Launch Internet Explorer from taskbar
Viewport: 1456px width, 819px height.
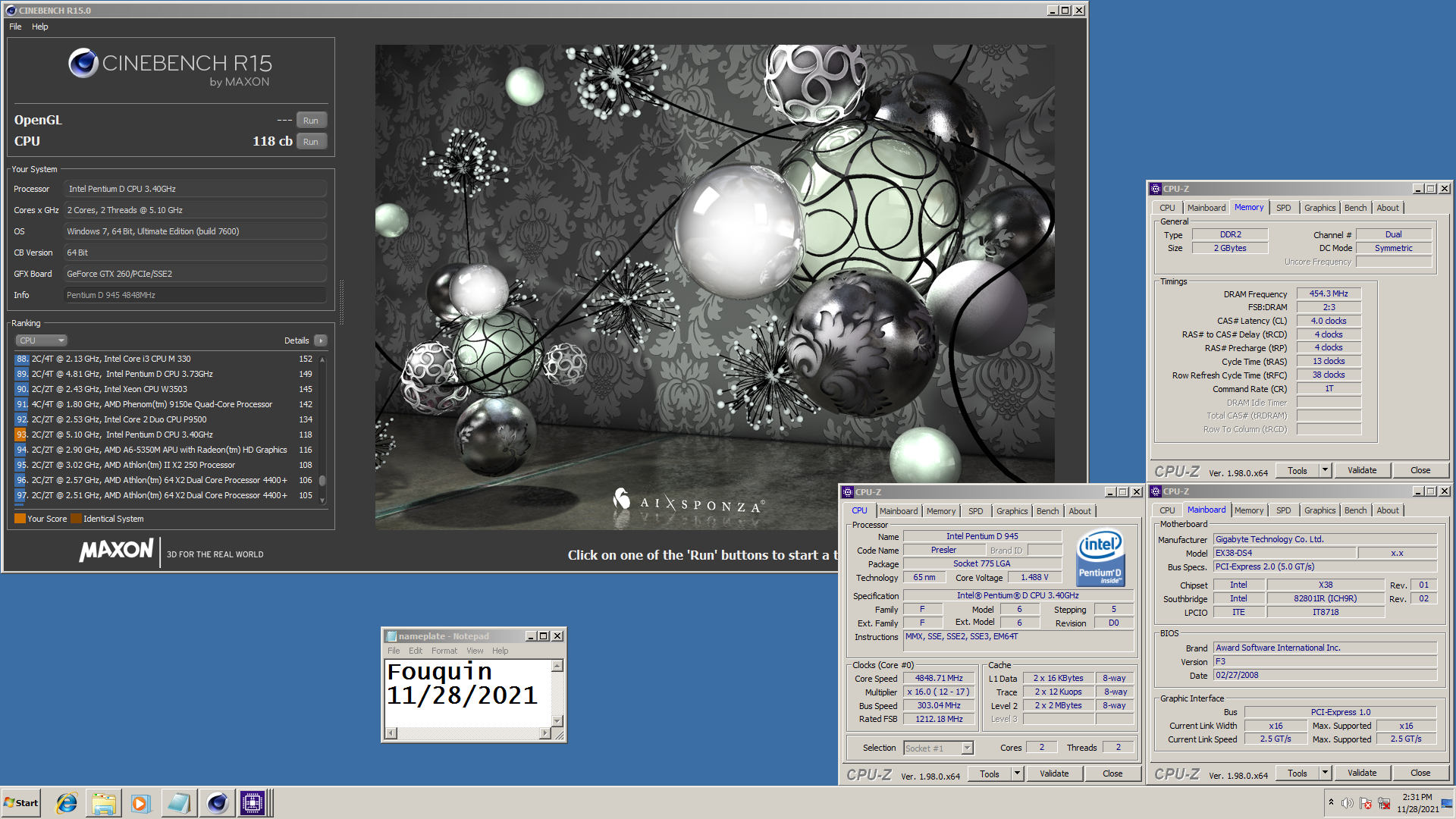67,803
